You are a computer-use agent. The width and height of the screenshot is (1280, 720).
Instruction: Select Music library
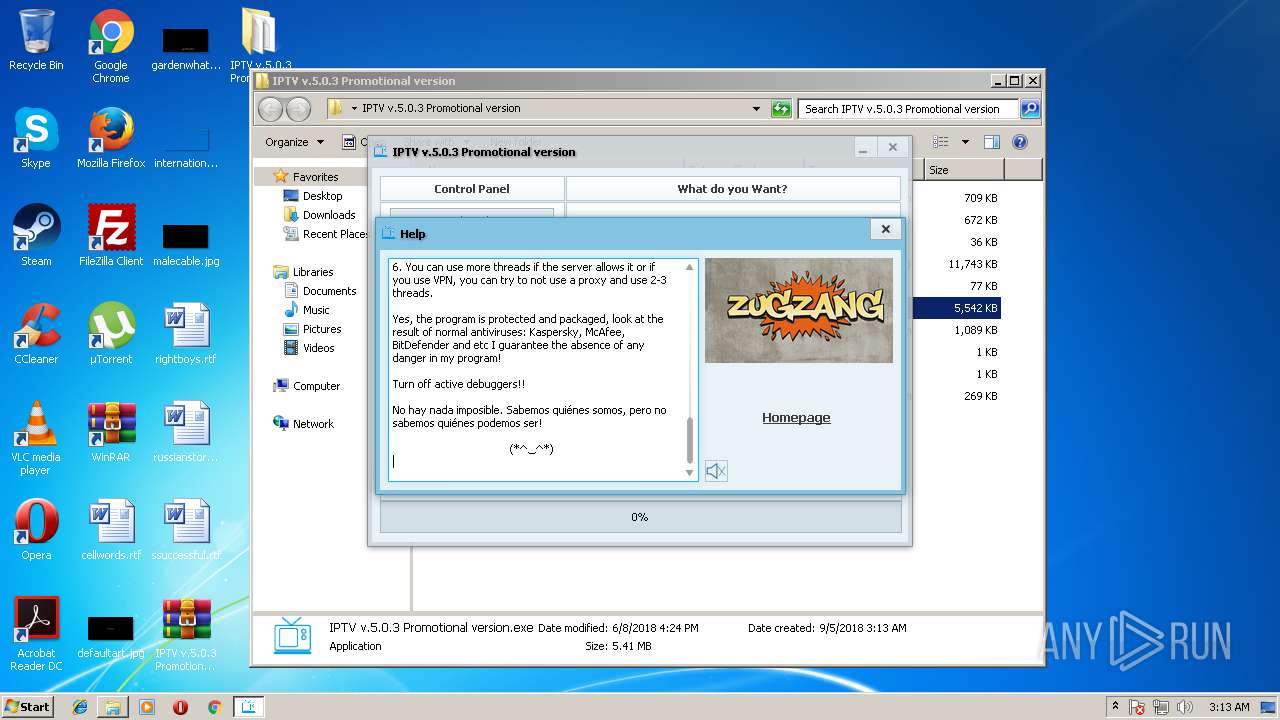coord(316,310)
